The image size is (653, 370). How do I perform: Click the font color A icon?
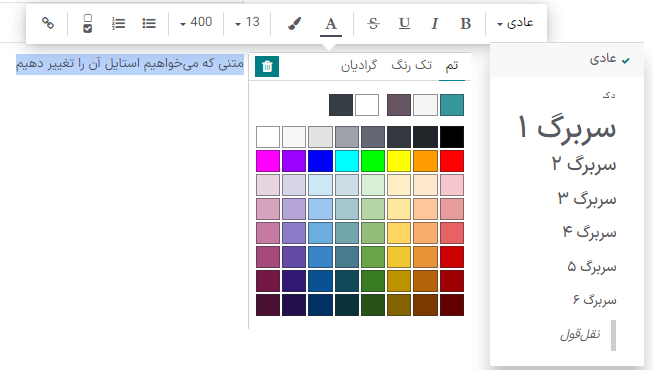point(331,24)
